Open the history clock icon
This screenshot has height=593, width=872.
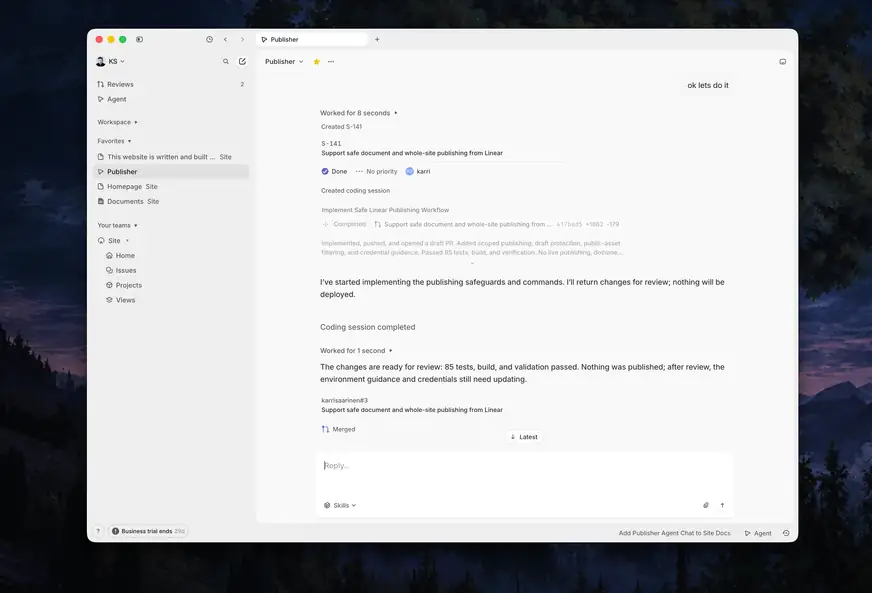(209, 39)
